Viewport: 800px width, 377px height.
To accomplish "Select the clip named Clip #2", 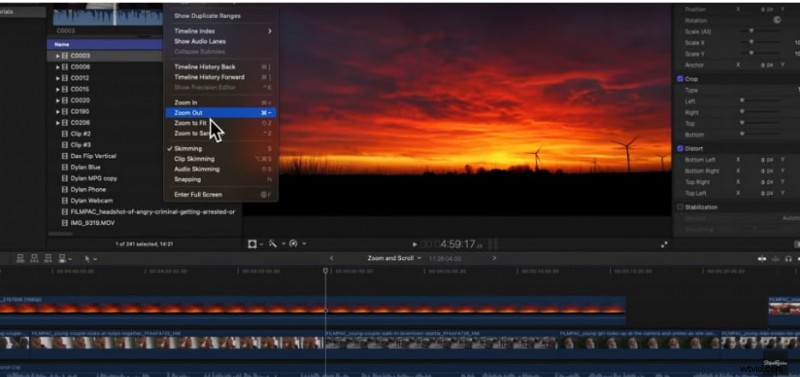I will pyautogui.click(x=81, y=134).
